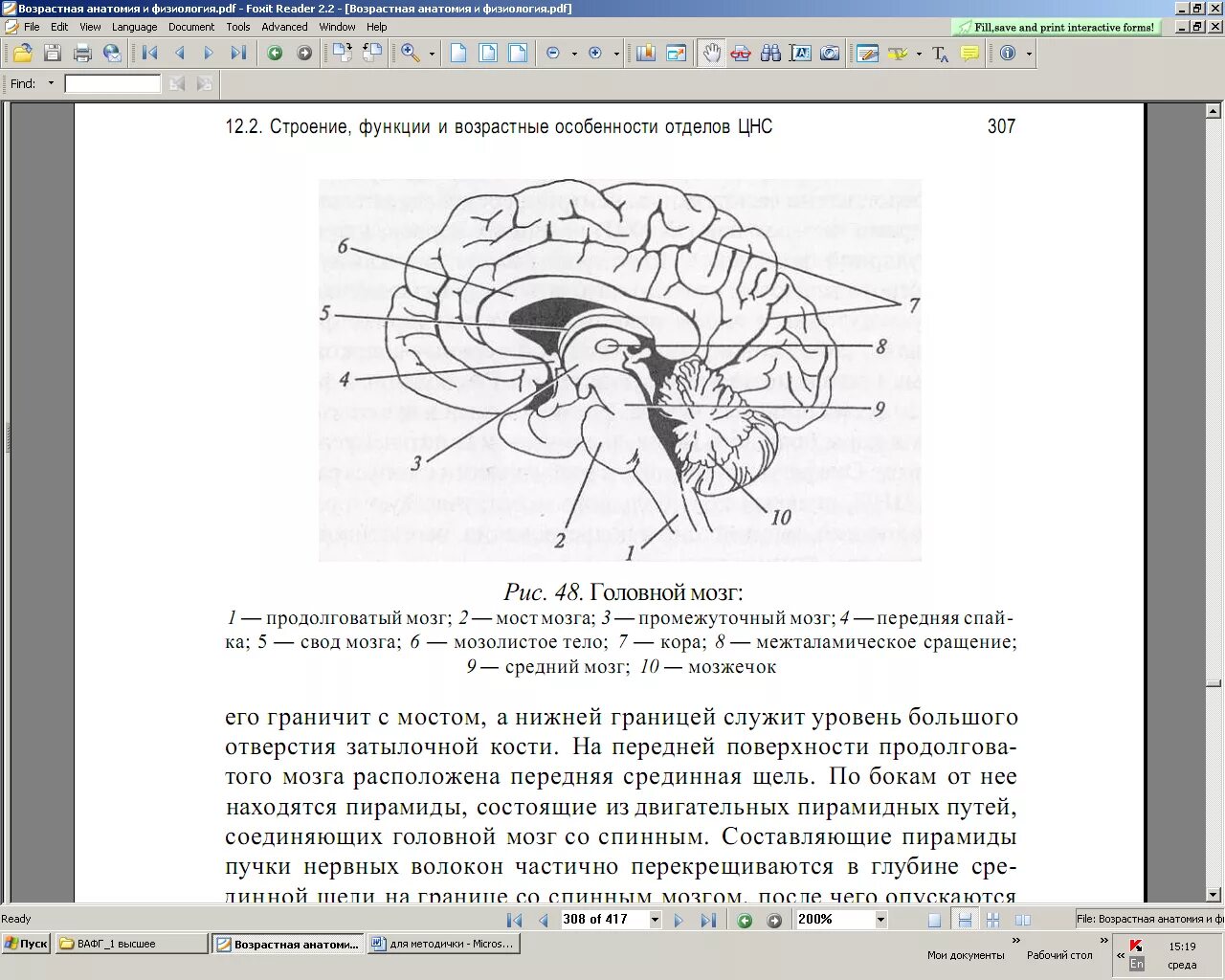The image size is (1225, 980).
Task: Click gray Next View button in top toolbar
Action: pyautogui.click(x=304, y=54)
